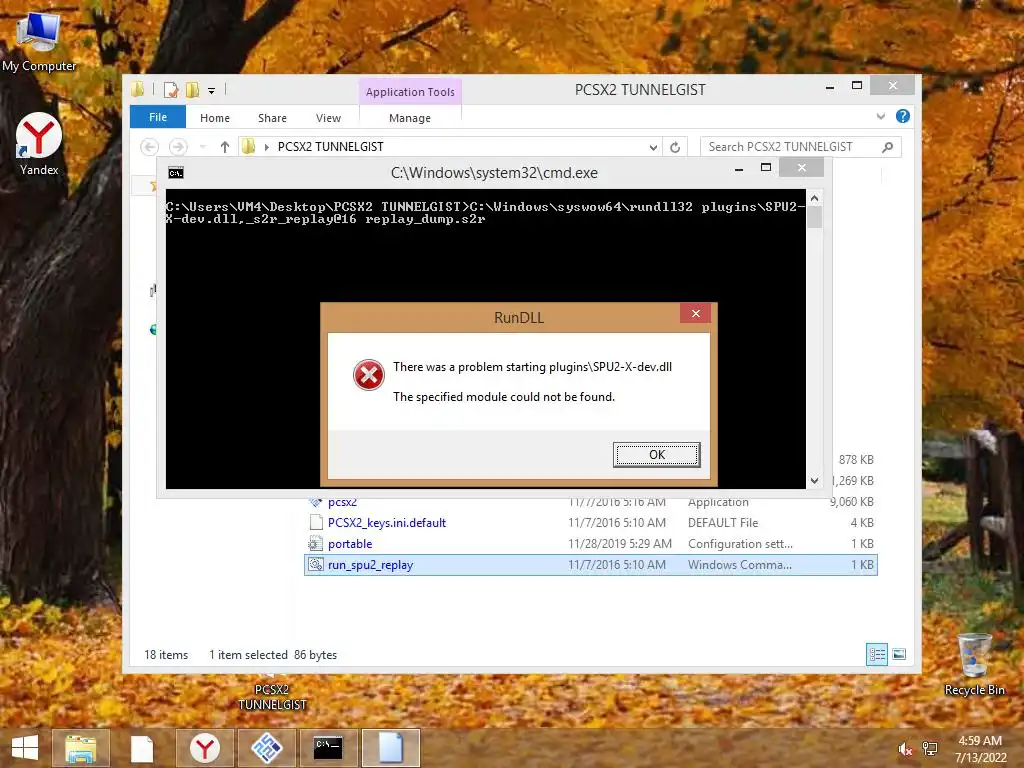Click the muted volume tray icon
Viewport: 1024px width, 768px height.
click(x=905, y=749)
